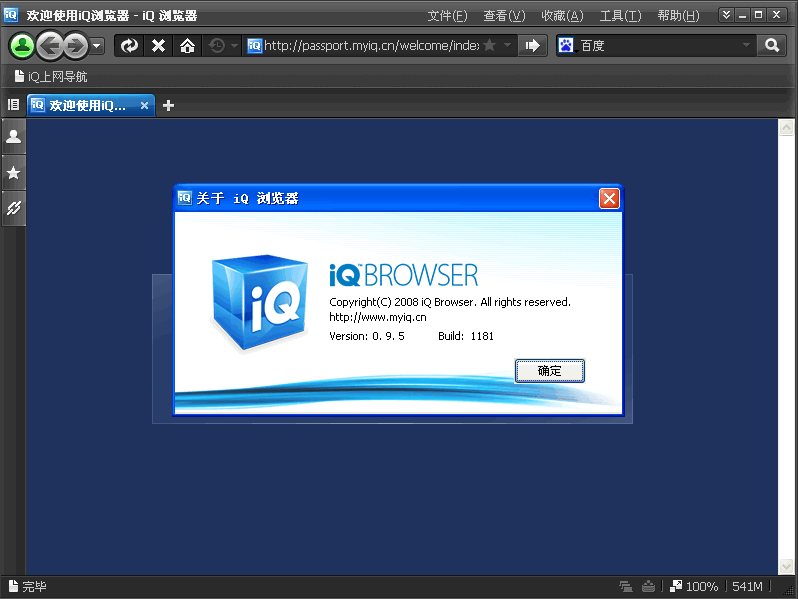Refresh the page with the reload icon
This screenshot has width=798, height=599.
(x=129, y=46)
